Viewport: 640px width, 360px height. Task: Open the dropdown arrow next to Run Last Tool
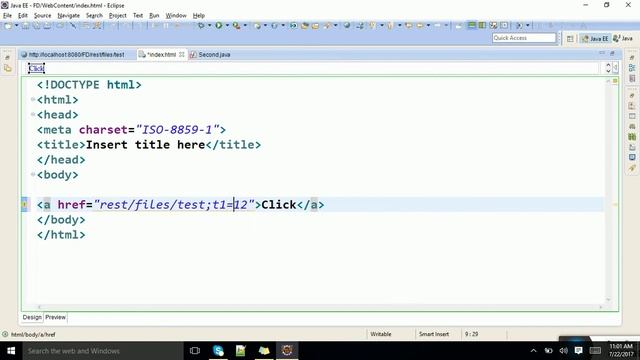tap(245, 25)
